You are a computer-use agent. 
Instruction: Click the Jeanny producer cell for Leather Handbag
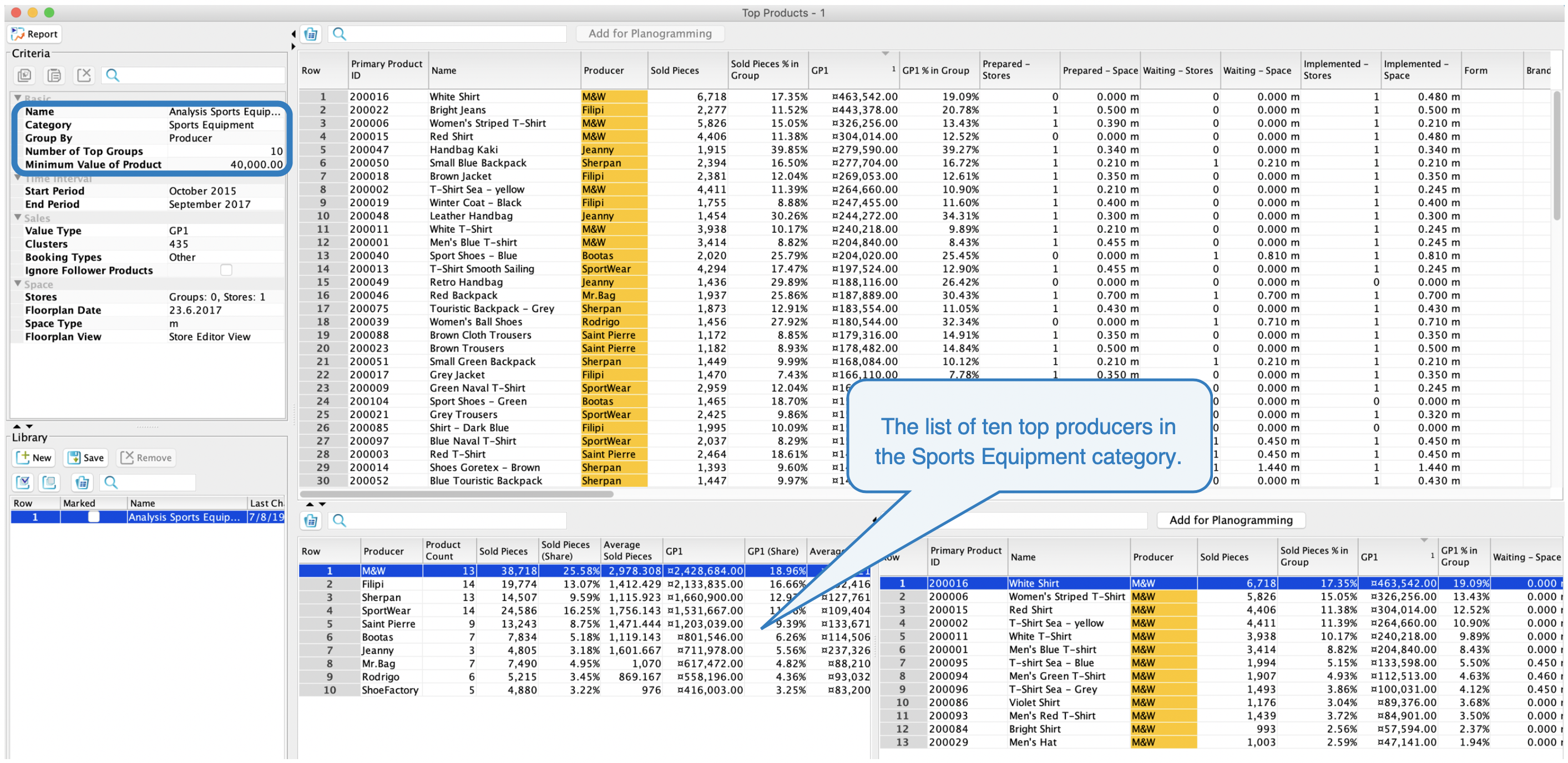(614, 216)
